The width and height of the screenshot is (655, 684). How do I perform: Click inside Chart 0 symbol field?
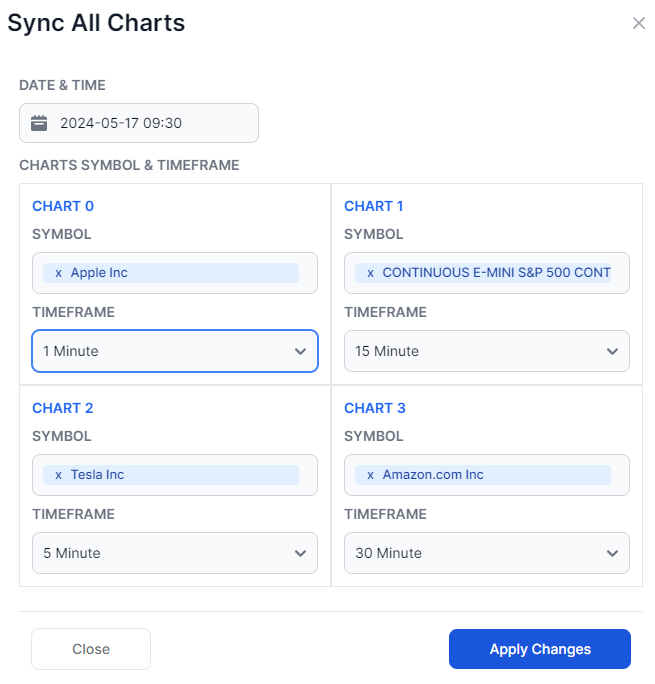pyautogui.click(x=175, y=273)
